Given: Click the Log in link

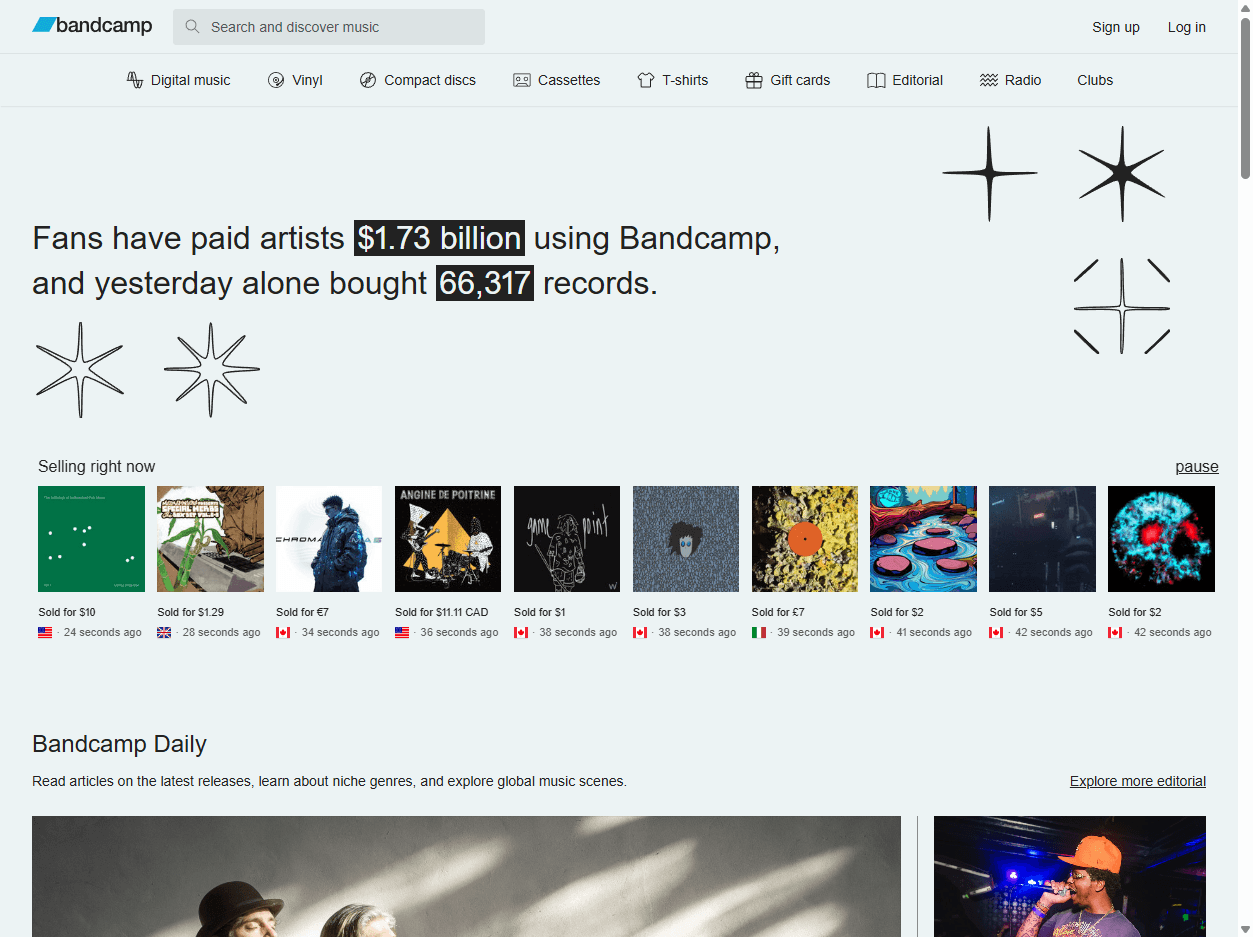Looking at the screenshot, I should tap(1187, 27).
